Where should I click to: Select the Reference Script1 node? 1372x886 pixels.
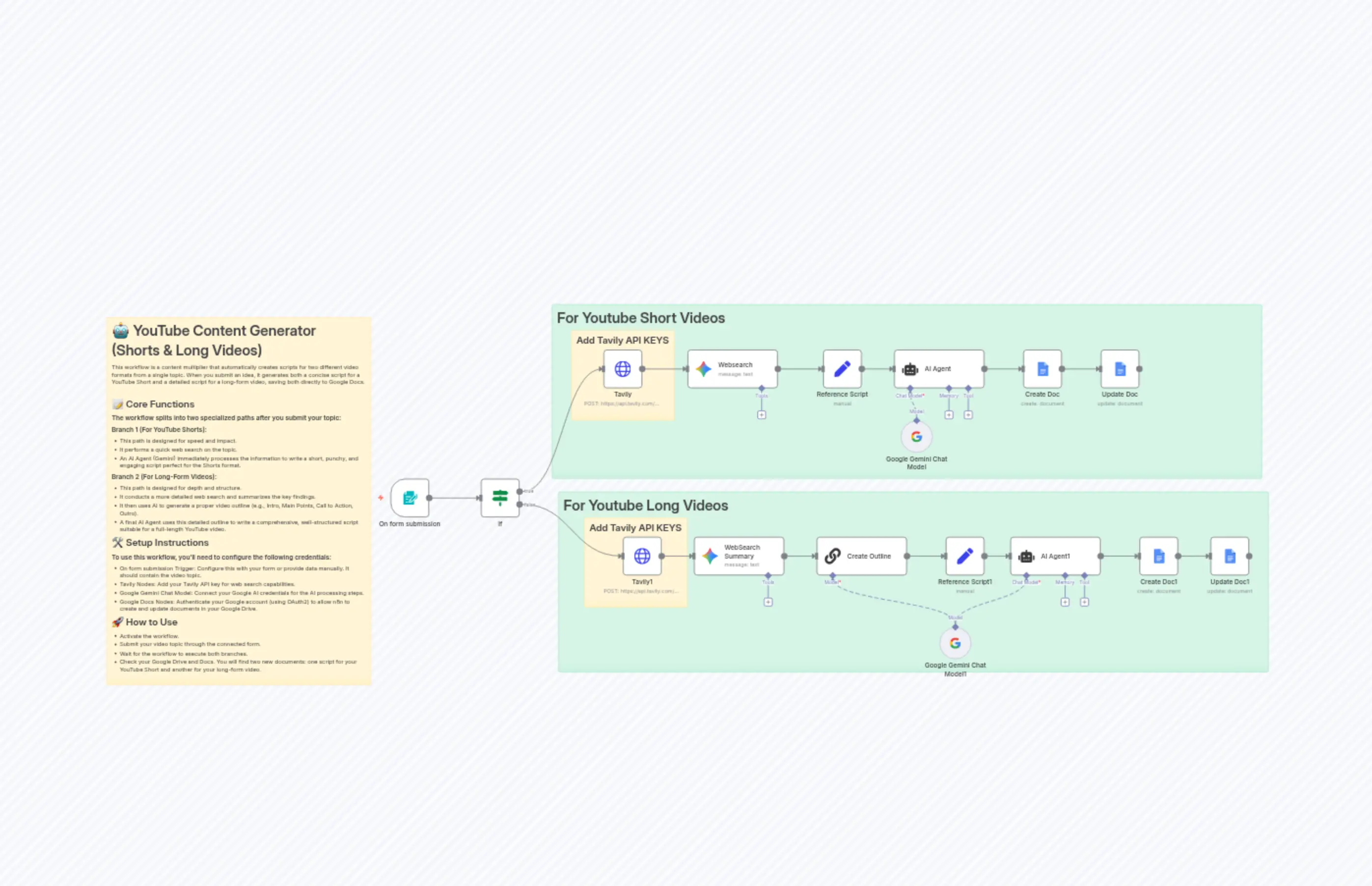coord(964,556)
